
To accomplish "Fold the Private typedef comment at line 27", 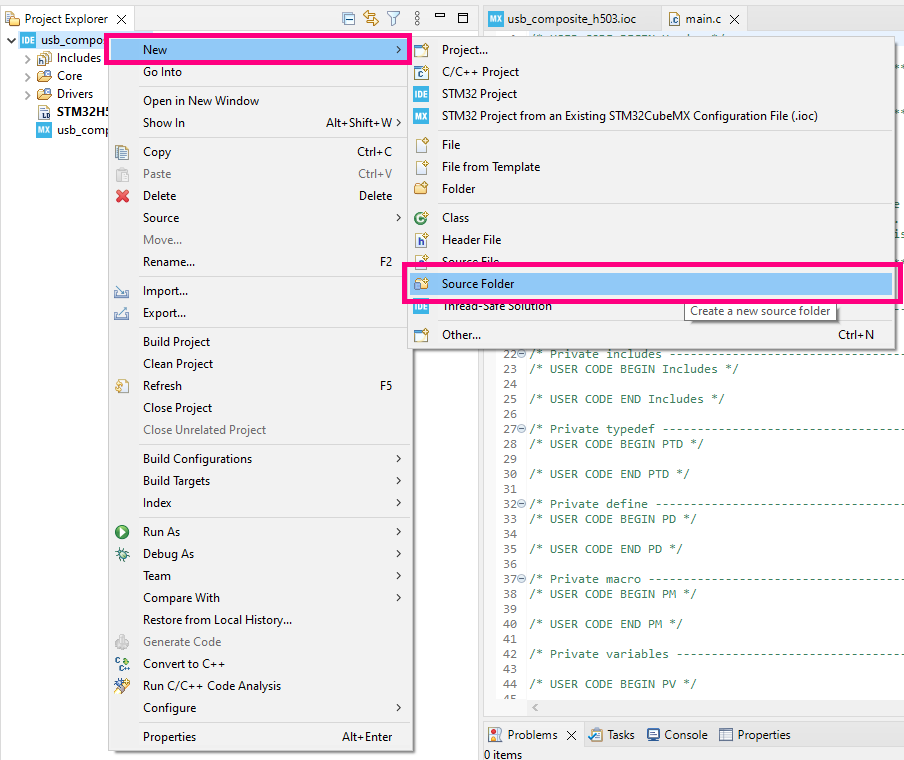I will 522,429.
